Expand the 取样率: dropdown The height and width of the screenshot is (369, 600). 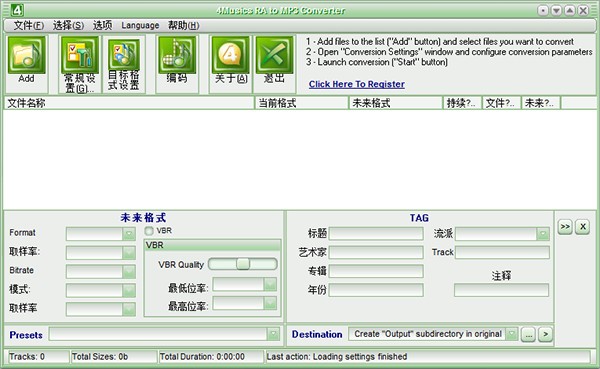[129, 252]
